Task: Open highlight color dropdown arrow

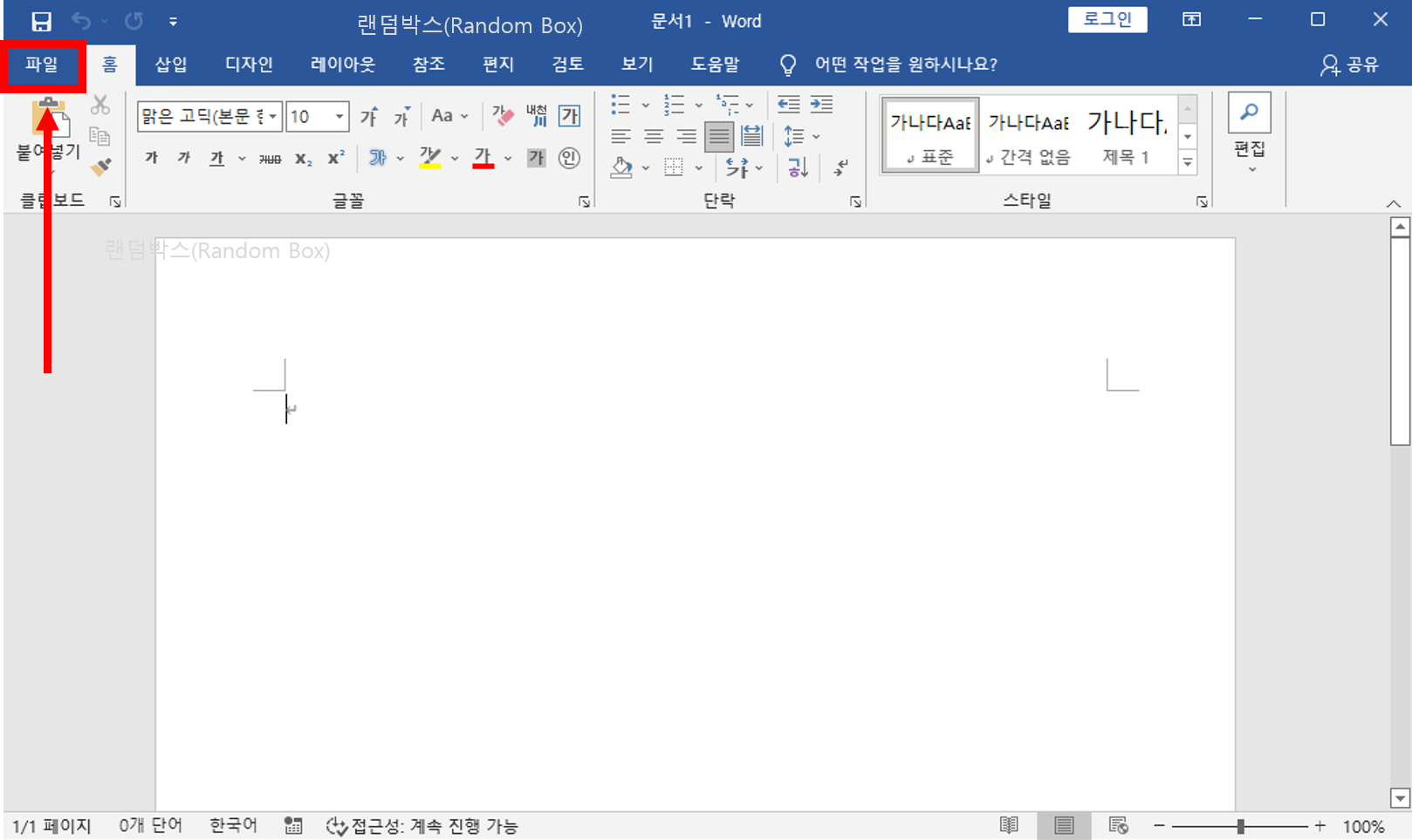Action: point(455,159)
